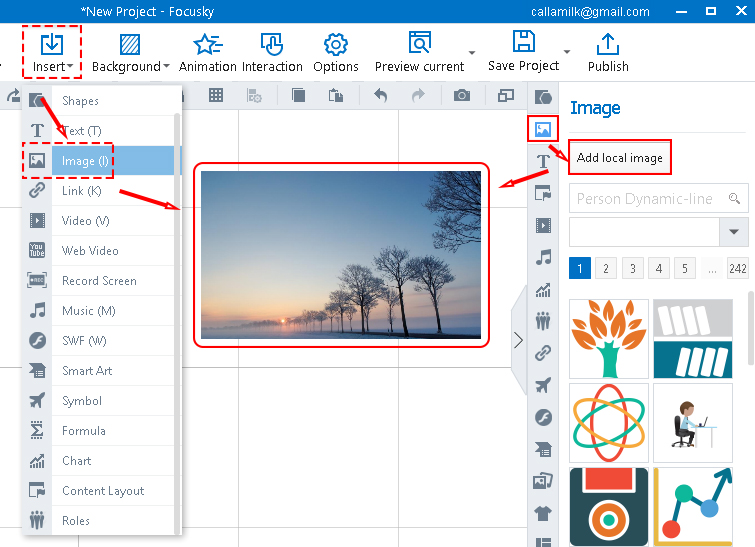Go to image page 2
755x547 pixels.
[606, 268]
